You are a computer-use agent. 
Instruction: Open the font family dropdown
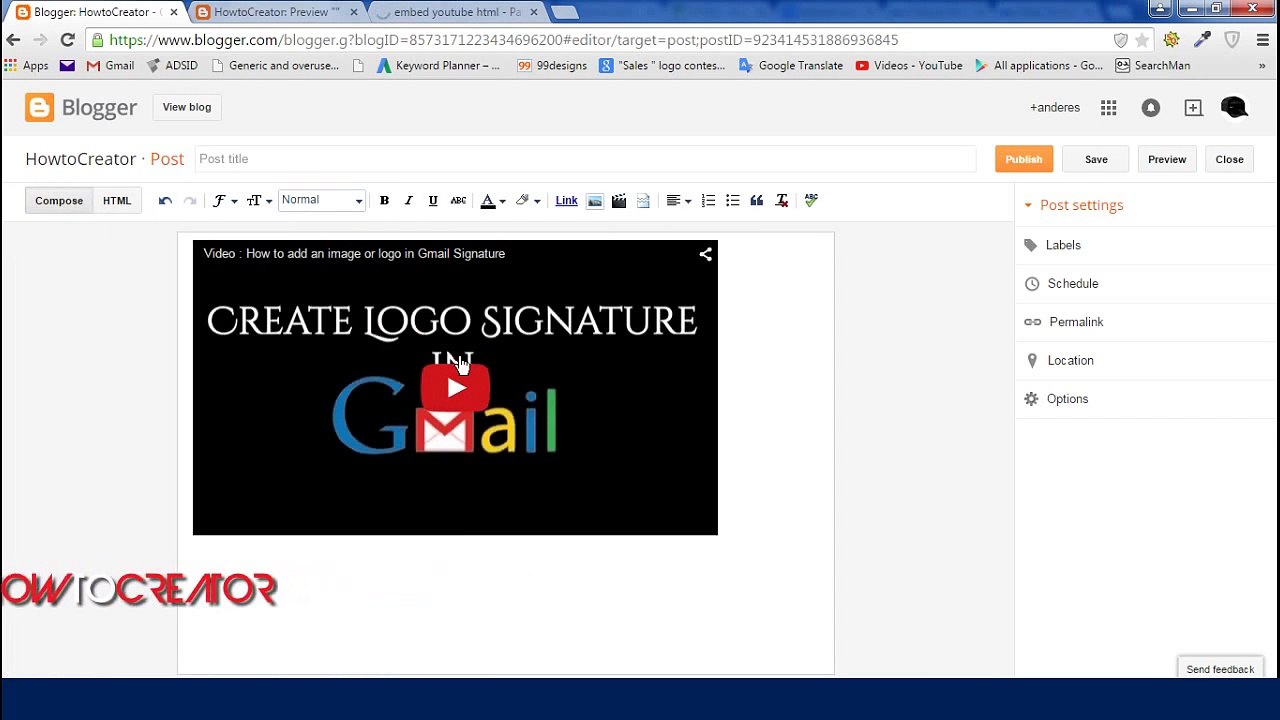click(x=224, y=201)
